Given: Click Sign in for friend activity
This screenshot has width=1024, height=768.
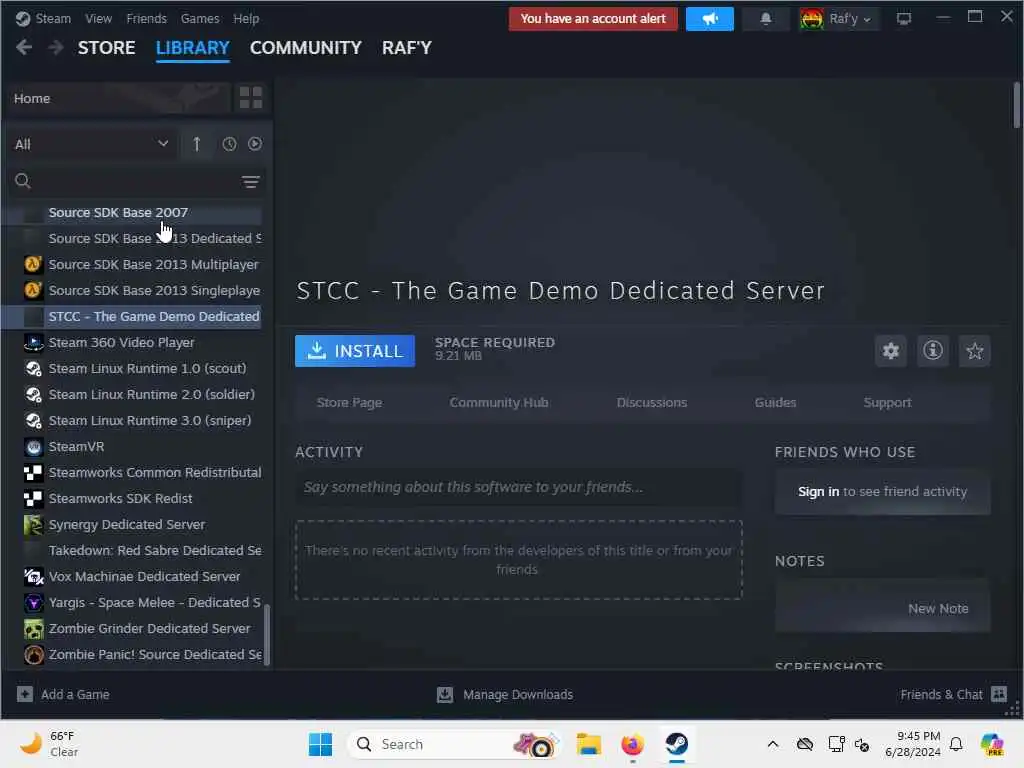Looking at the screenshot, I should point(818,491).
